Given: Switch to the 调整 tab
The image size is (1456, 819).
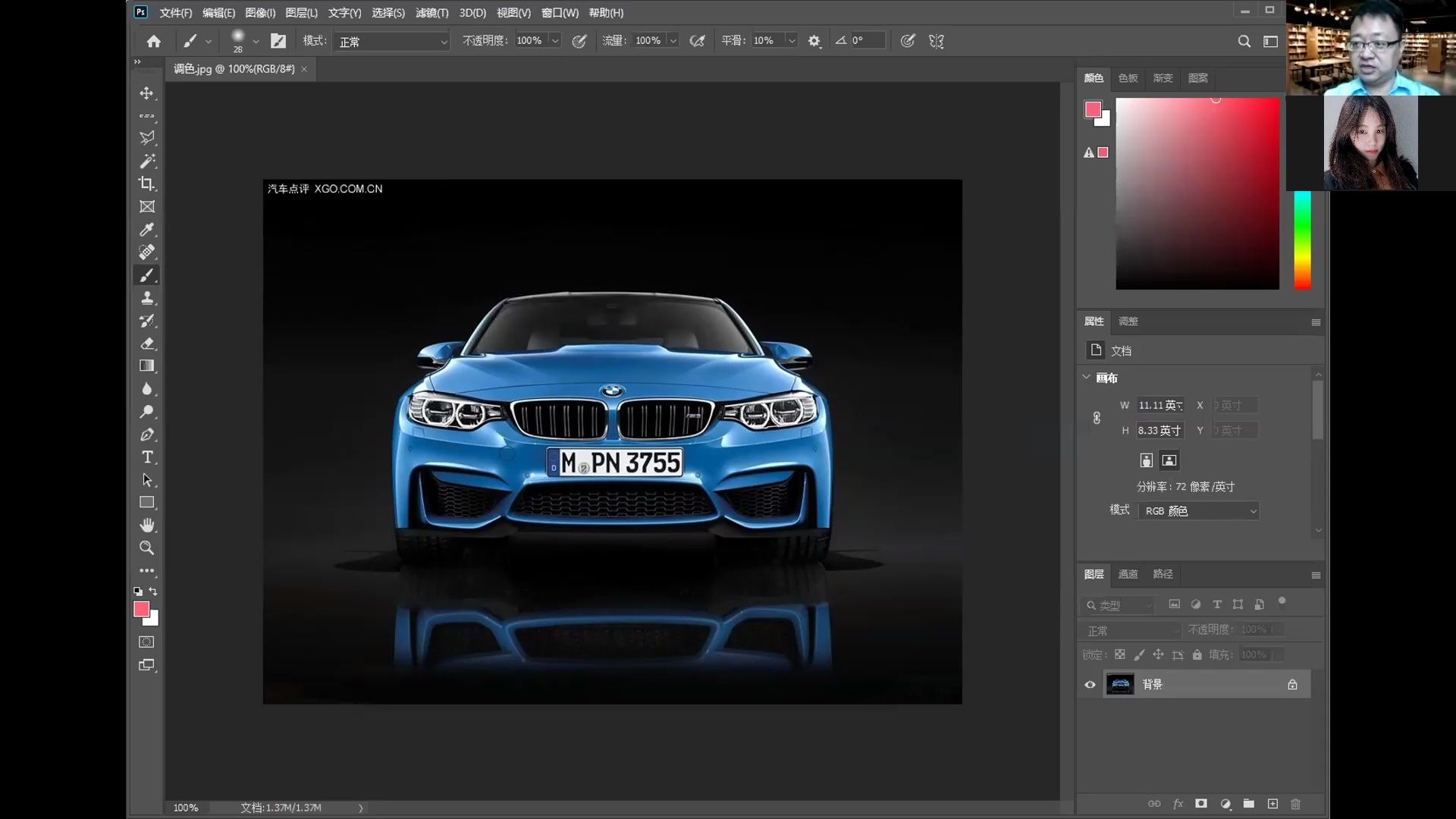Looking at the screenshot, I should pyautogui.click(x=1128, y=322).
